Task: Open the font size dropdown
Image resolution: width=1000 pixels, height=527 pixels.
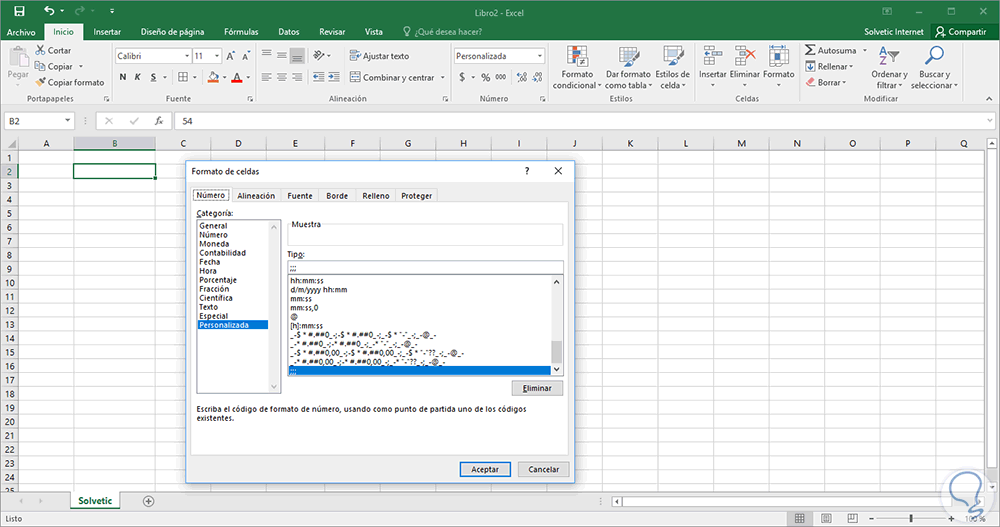Action: 217,56
